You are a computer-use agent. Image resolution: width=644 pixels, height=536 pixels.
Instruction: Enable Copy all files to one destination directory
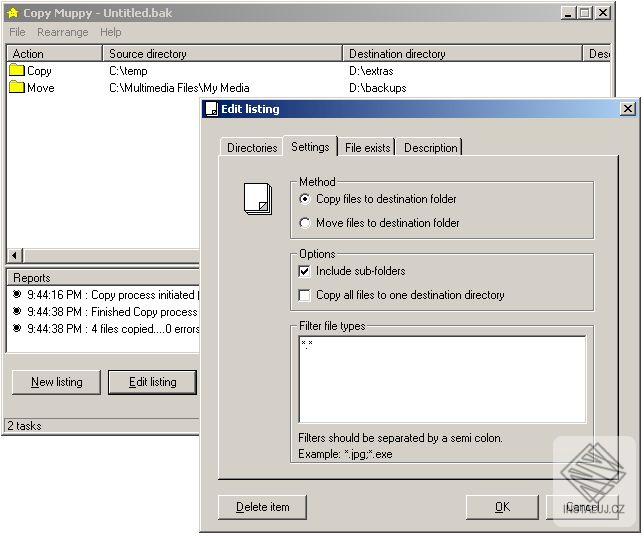pyautogui.click(x=304, y=295)
